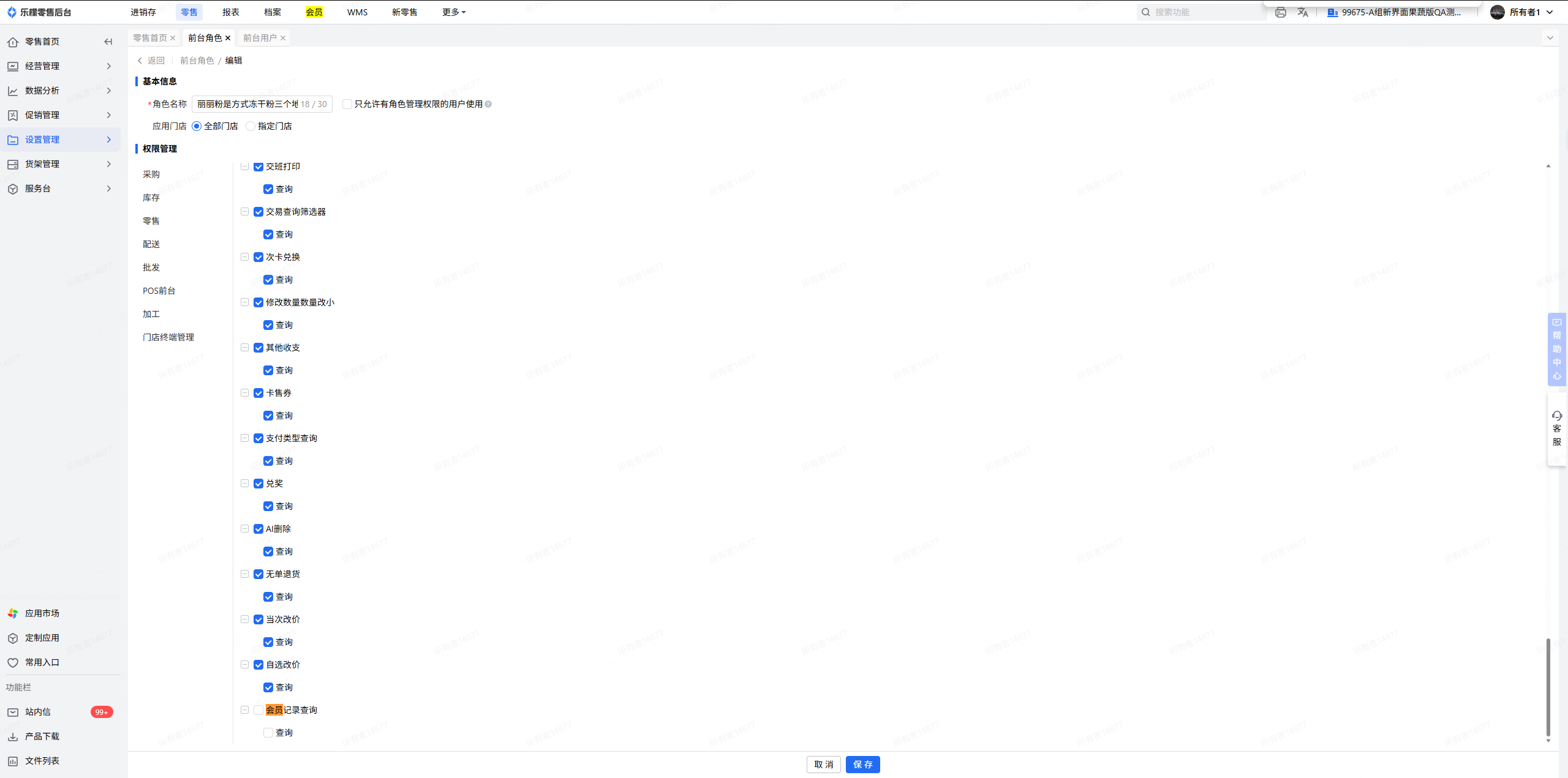This screenshot has height=778, width=1568.
Task: Switch to the 前台用户 tab
Action: click(260, 38)
